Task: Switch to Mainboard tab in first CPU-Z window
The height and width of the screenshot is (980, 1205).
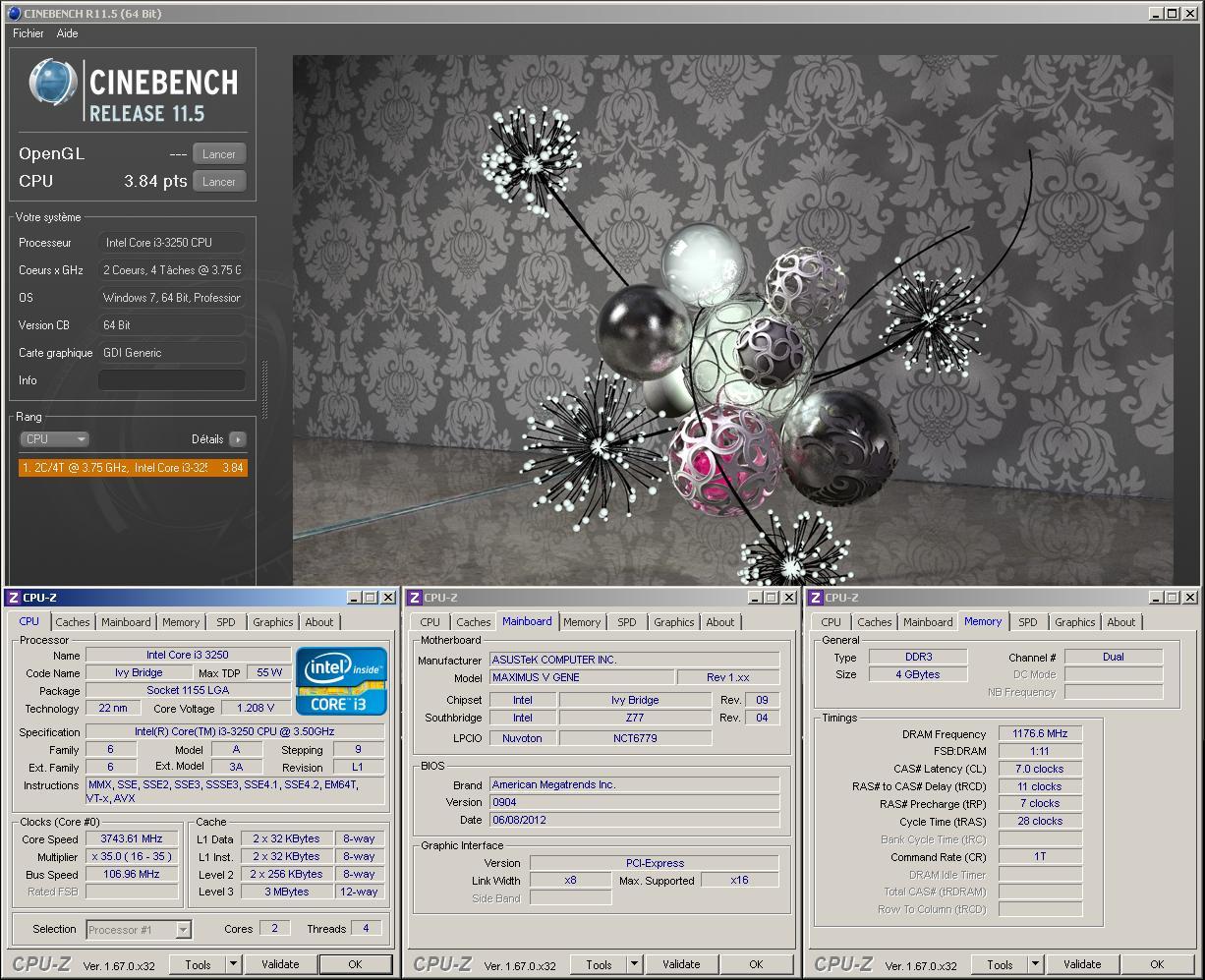Action: point(126,622)
